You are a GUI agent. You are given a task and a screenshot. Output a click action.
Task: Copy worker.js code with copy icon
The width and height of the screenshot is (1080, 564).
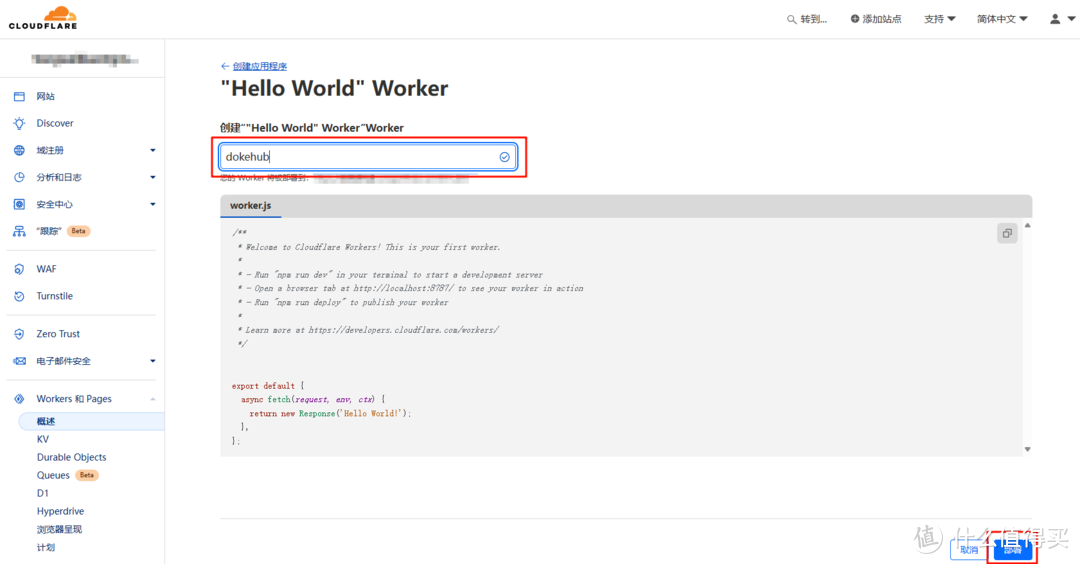(x=1007, y=233)
